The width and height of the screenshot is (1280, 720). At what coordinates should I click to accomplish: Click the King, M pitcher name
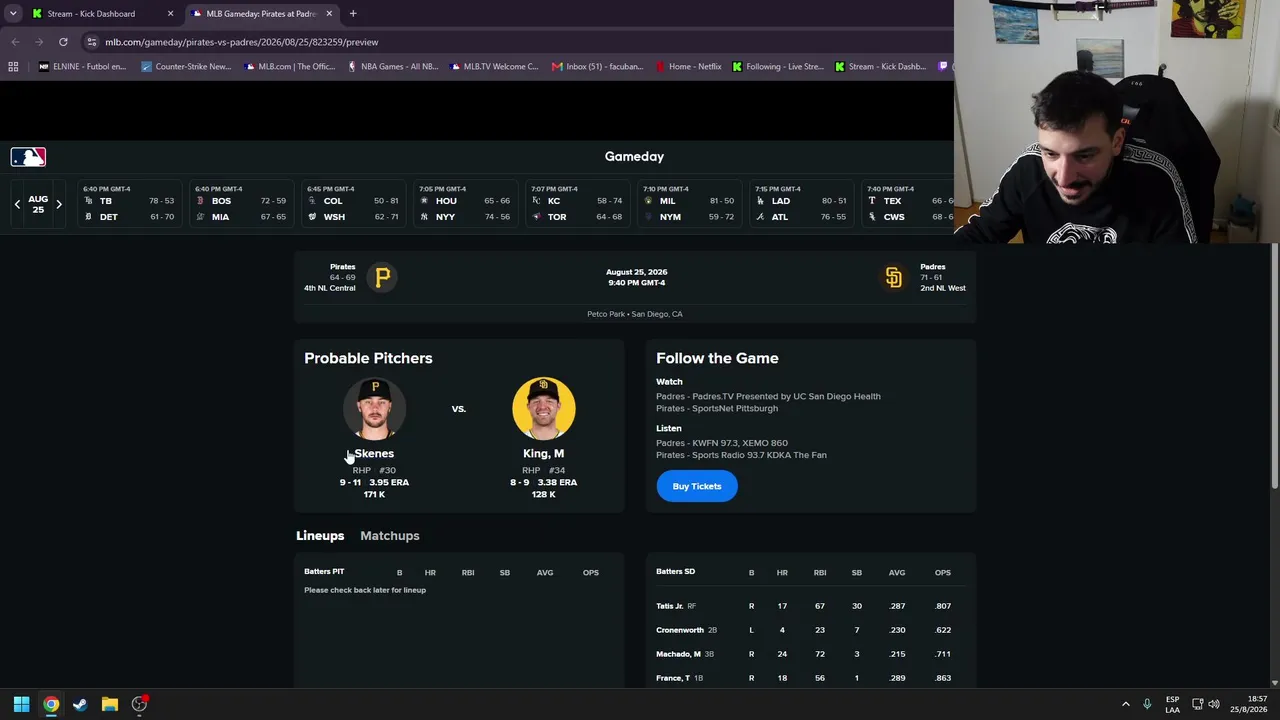[543, 454]
